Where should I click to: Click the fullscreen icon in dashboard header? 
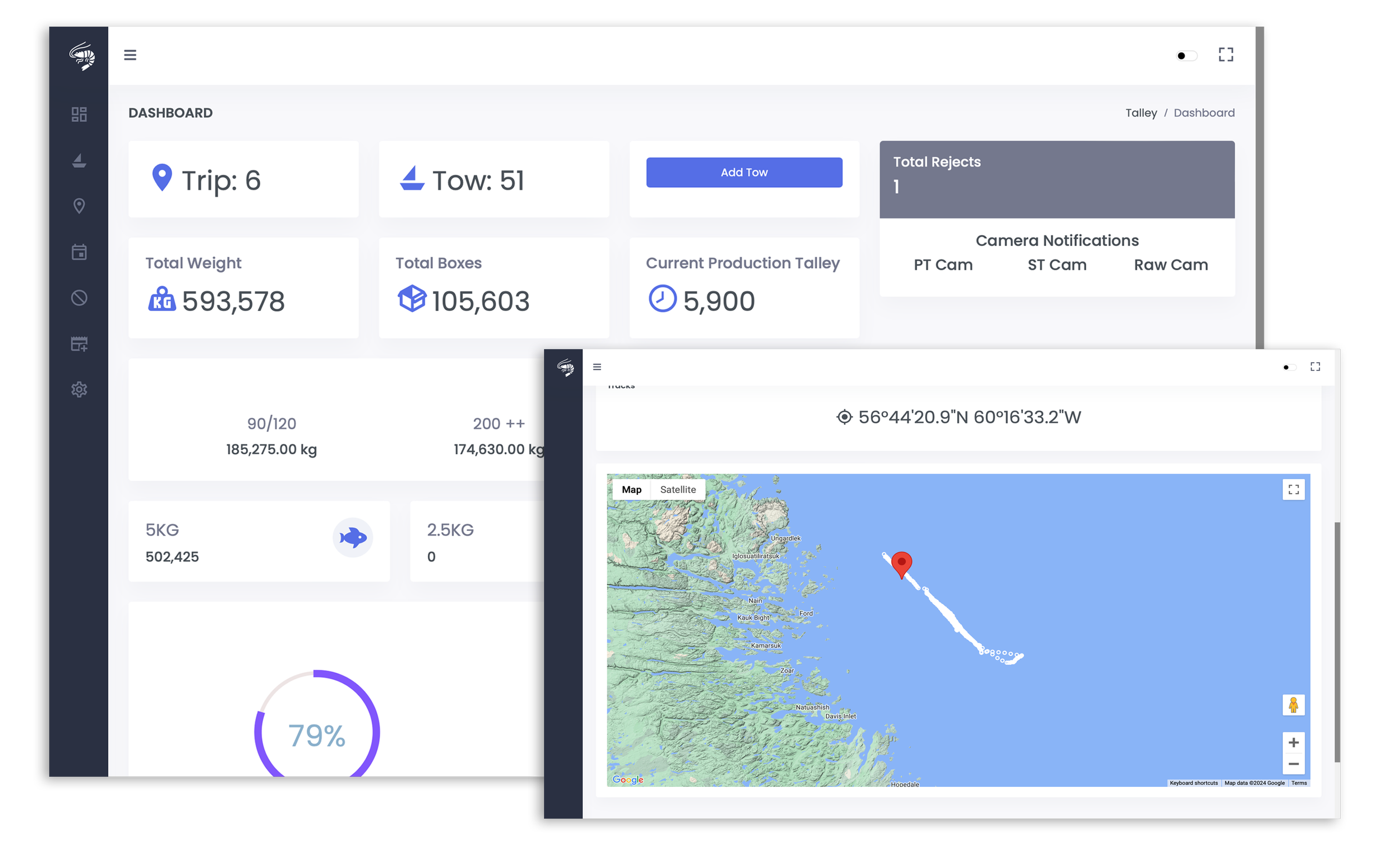pos(1226,55)
